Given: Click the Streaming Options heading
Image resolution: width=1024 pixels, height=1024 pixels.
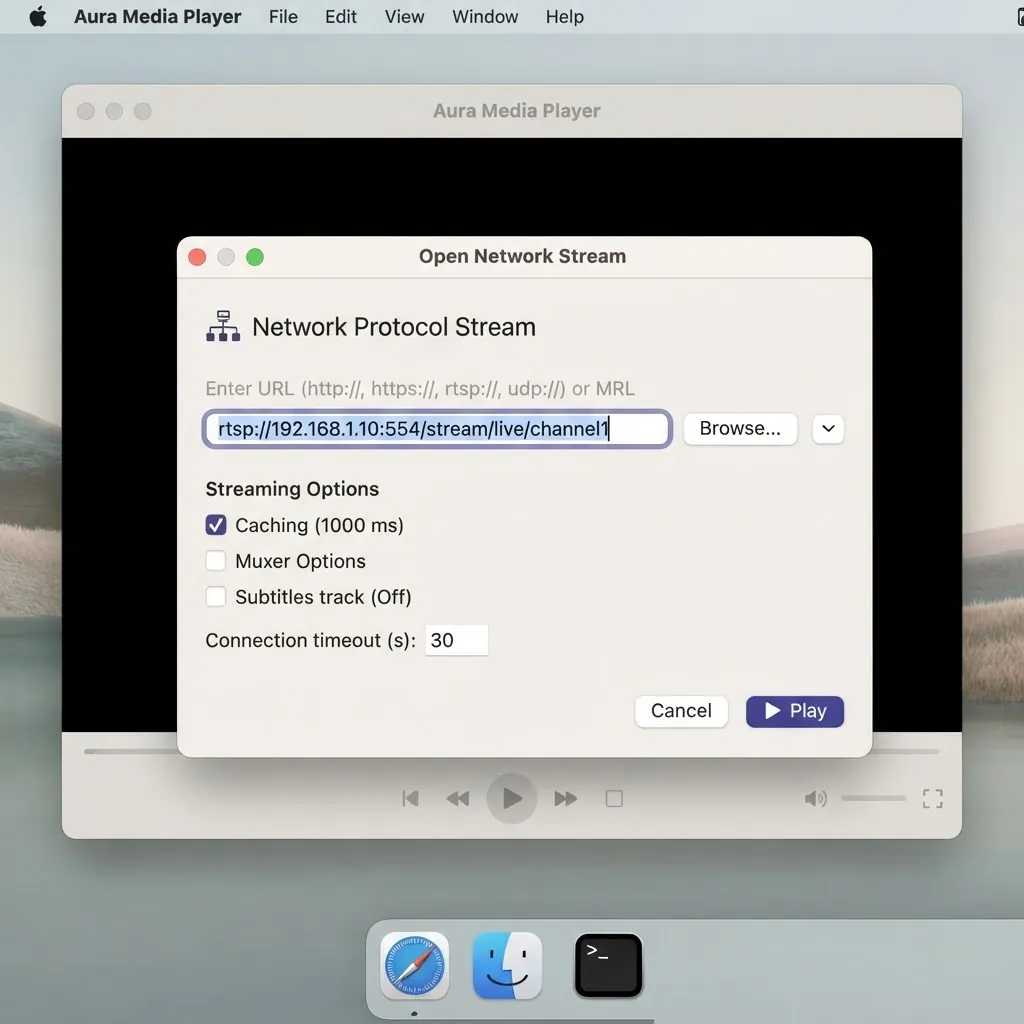Looking at the screenshot, I should click(x=292, y=488).
